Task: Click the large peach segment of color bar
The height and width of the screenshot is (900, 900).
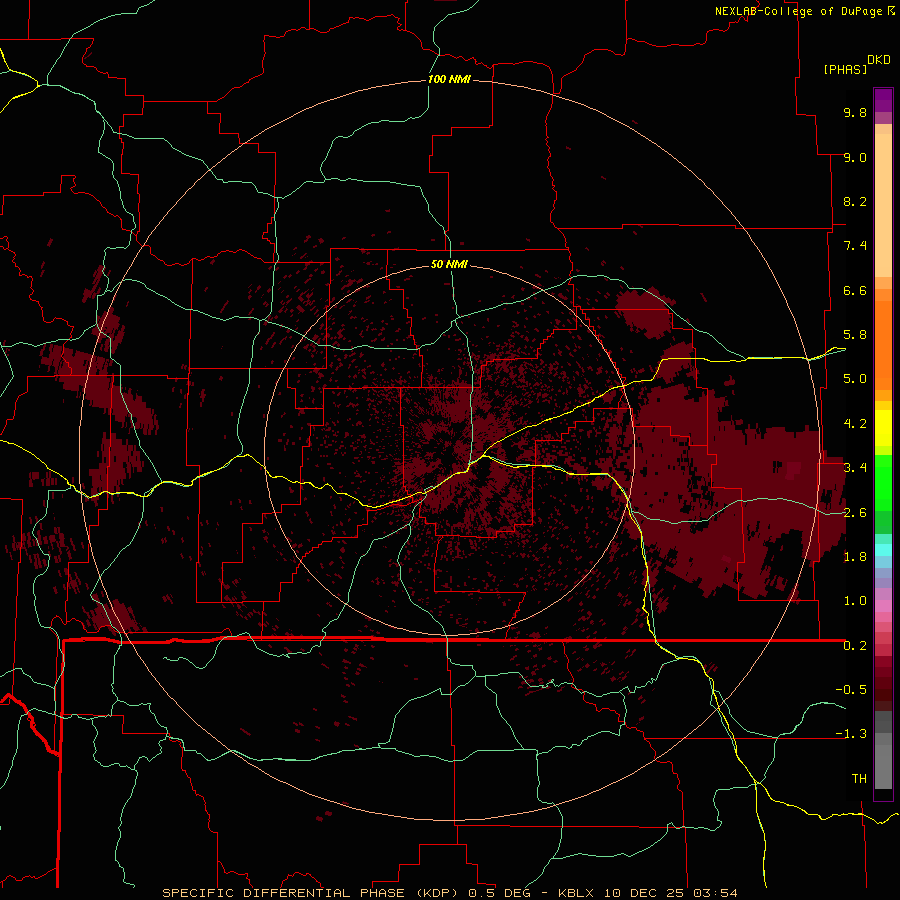Action: click(883, 205)
